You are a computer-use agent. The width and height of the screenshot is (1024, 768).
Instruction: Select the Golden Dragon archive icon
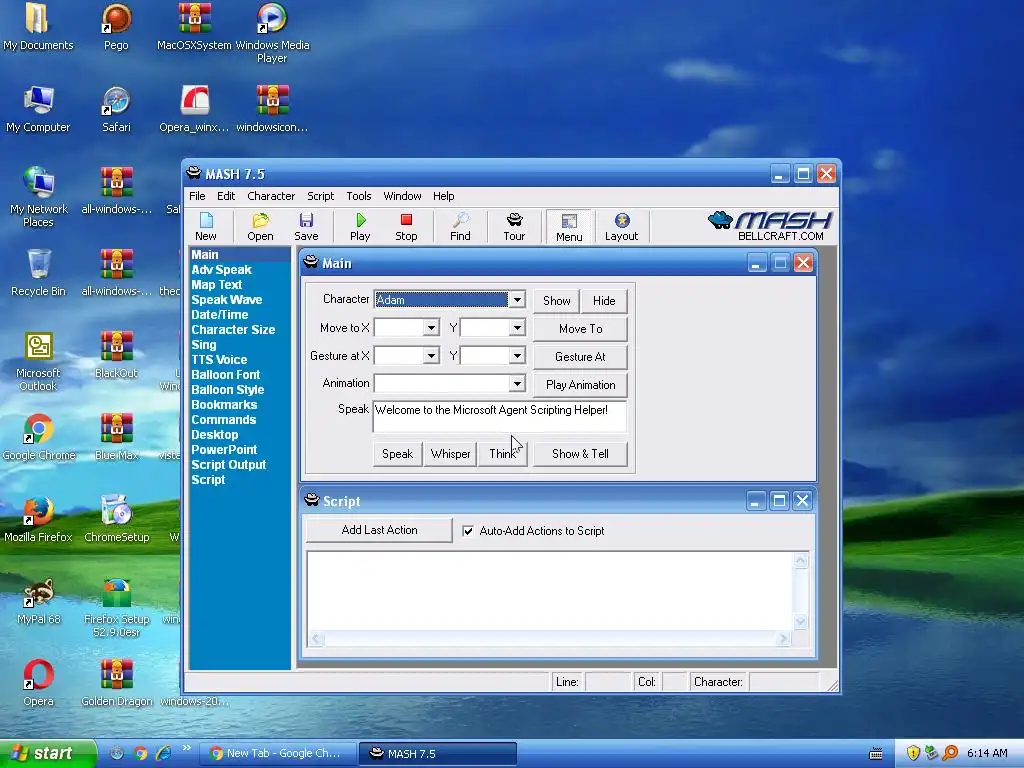tap(116, 684)
